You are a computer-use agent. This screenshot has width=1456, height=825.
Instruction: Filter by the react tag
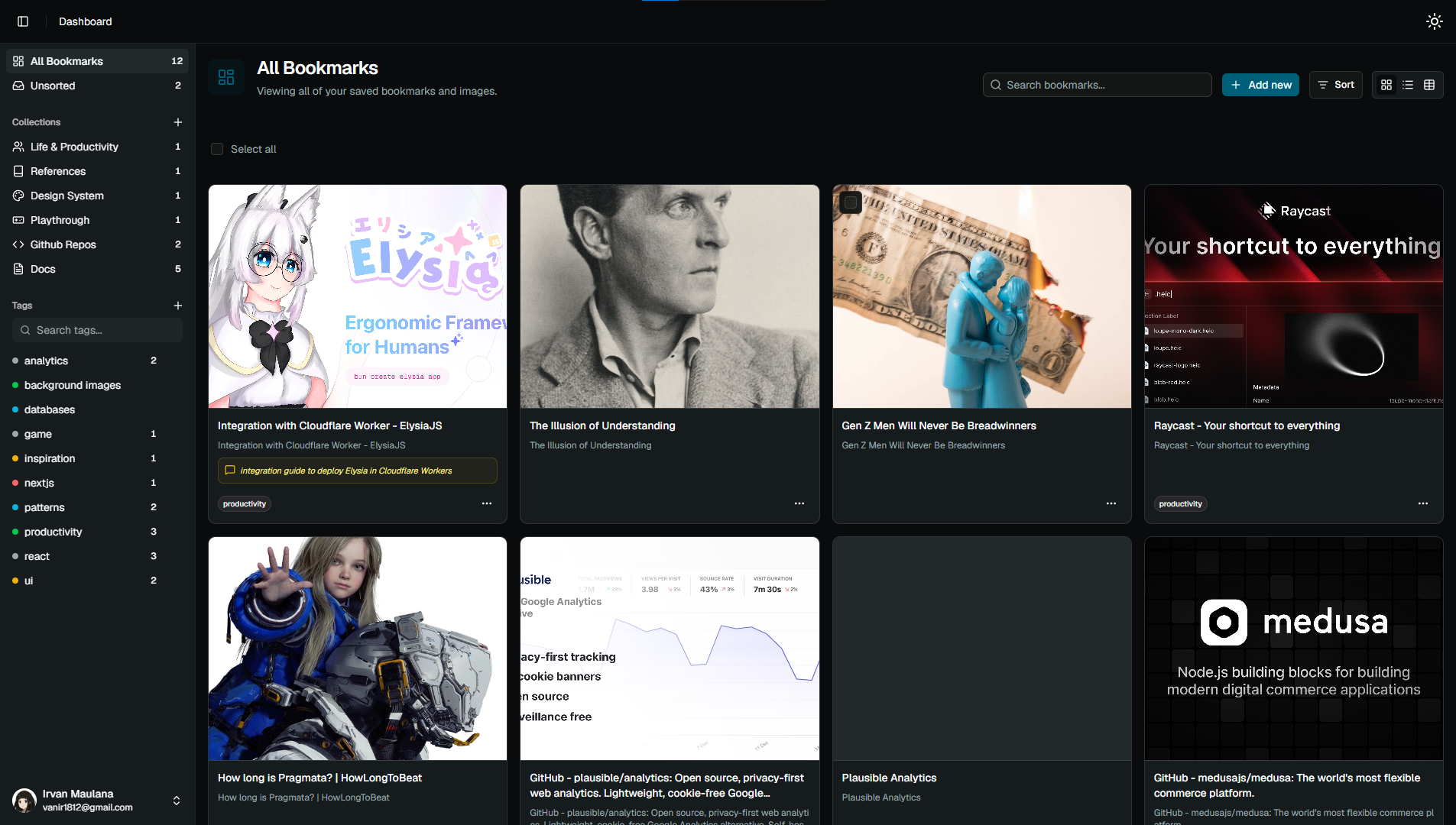click(x=86, y=556)
